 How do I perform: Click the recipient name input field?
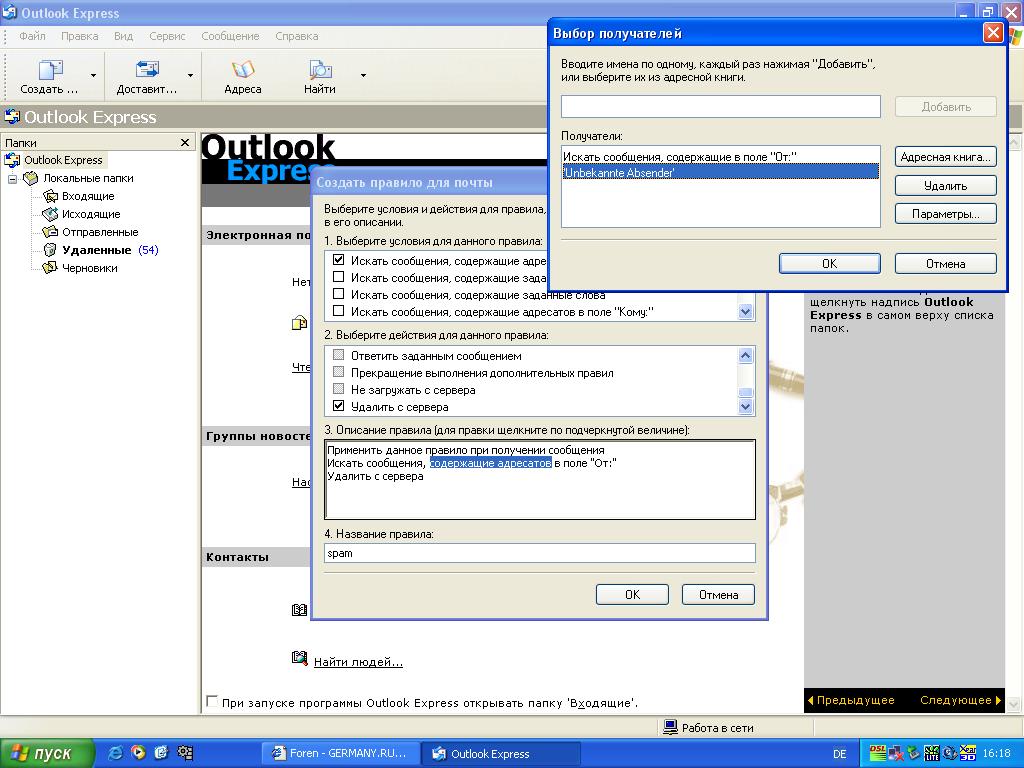point(721,106)
